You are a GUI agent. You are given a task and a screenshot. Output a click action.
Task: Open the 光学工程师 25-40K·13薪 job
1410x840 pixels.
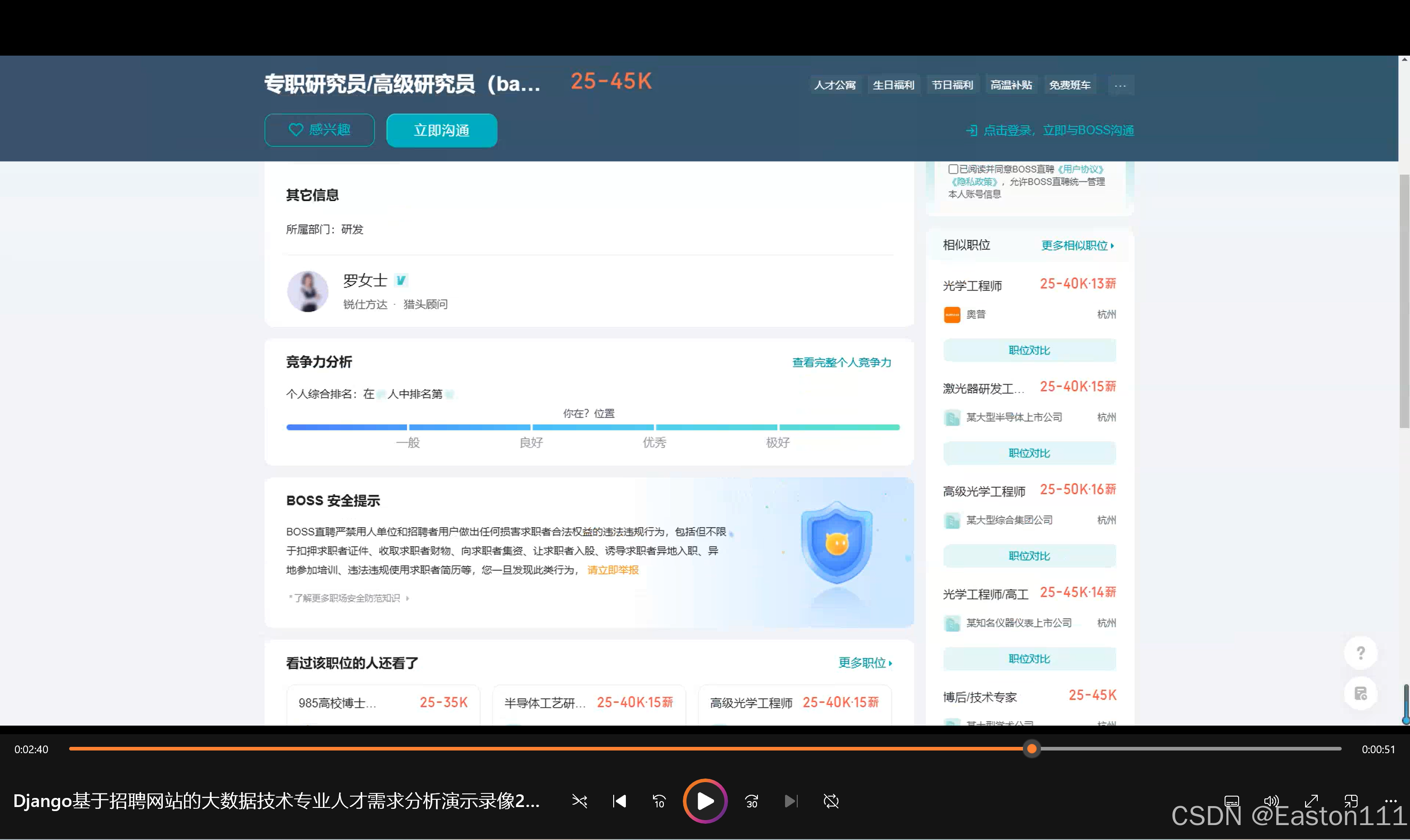click(x=972, y=285)
